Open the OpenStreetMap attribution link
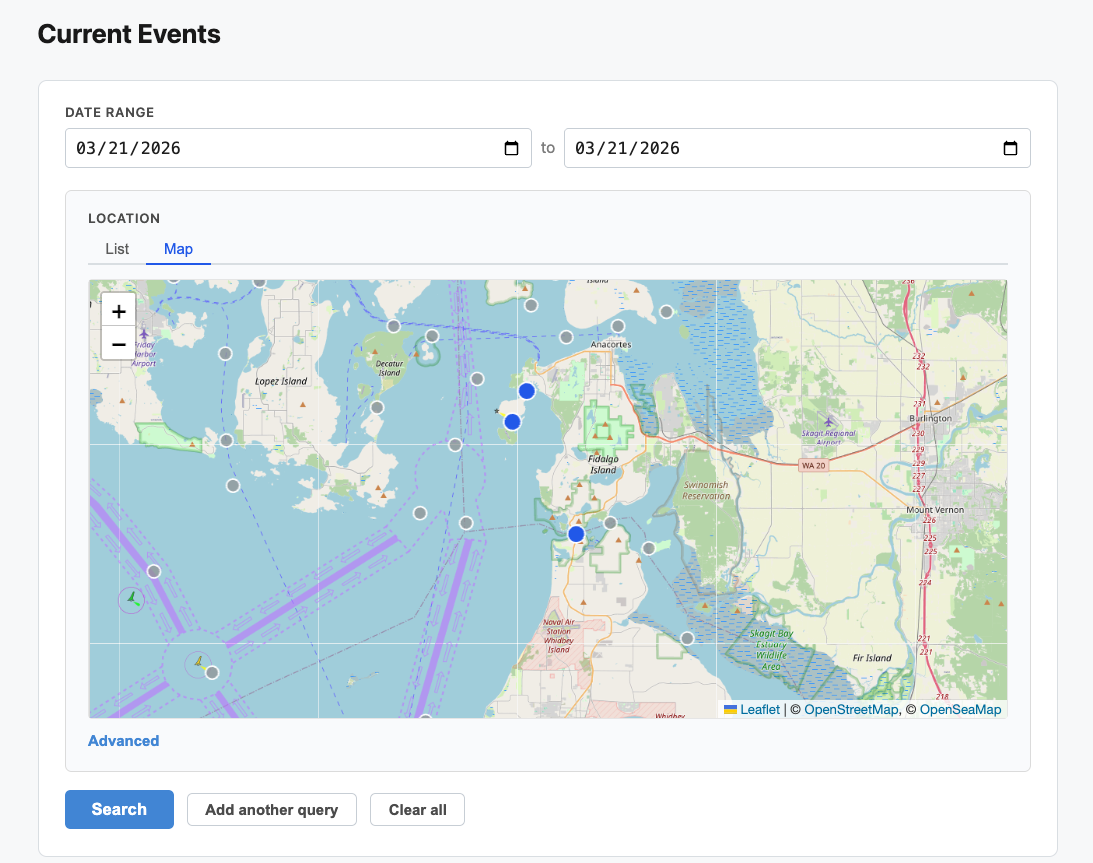The image size is (1093, 863). tap(851, 709)
